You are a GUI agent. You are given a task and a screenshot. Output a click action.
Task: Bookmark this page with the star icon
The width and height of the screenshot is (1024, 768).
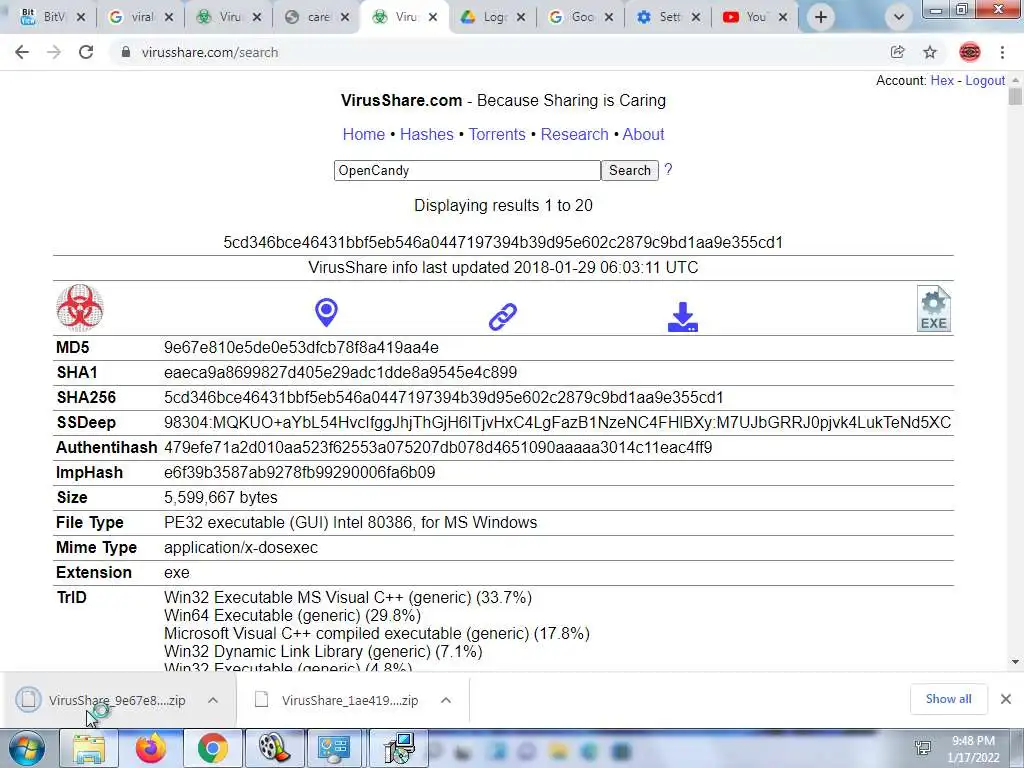930,52
